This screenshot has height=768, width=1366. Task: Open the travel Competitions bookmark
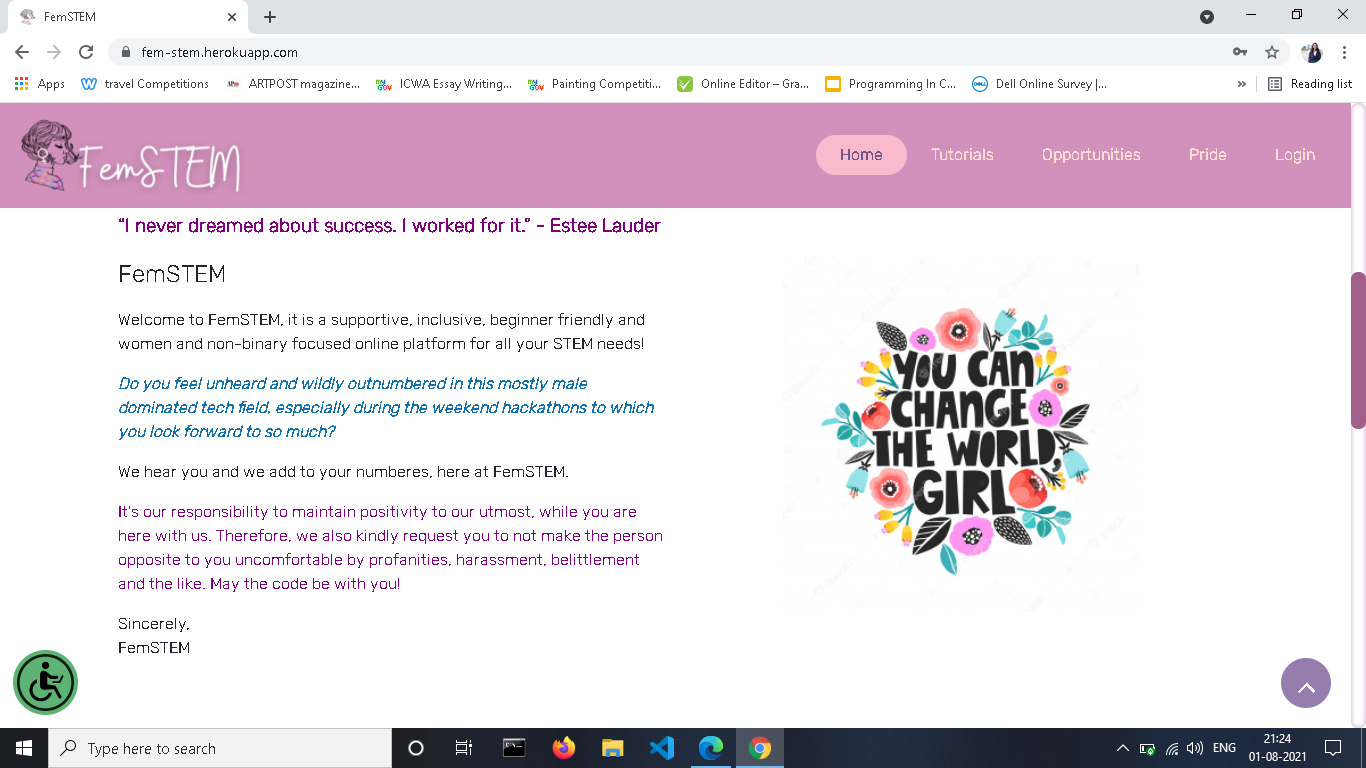(x=145, y=84)
